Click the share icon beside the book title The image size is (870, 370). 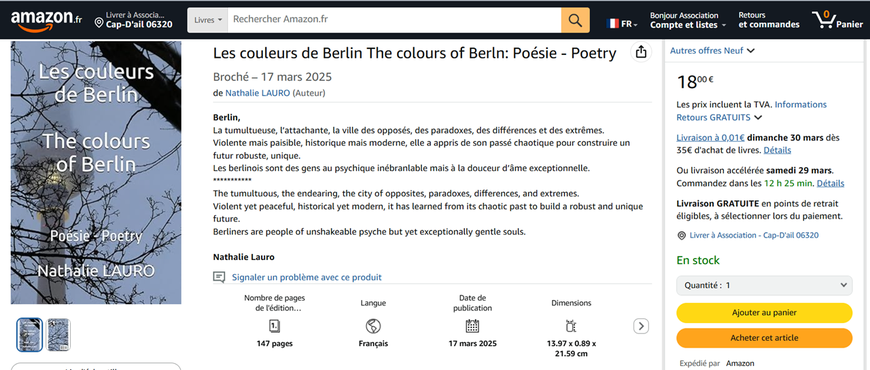tap(641, 52)
